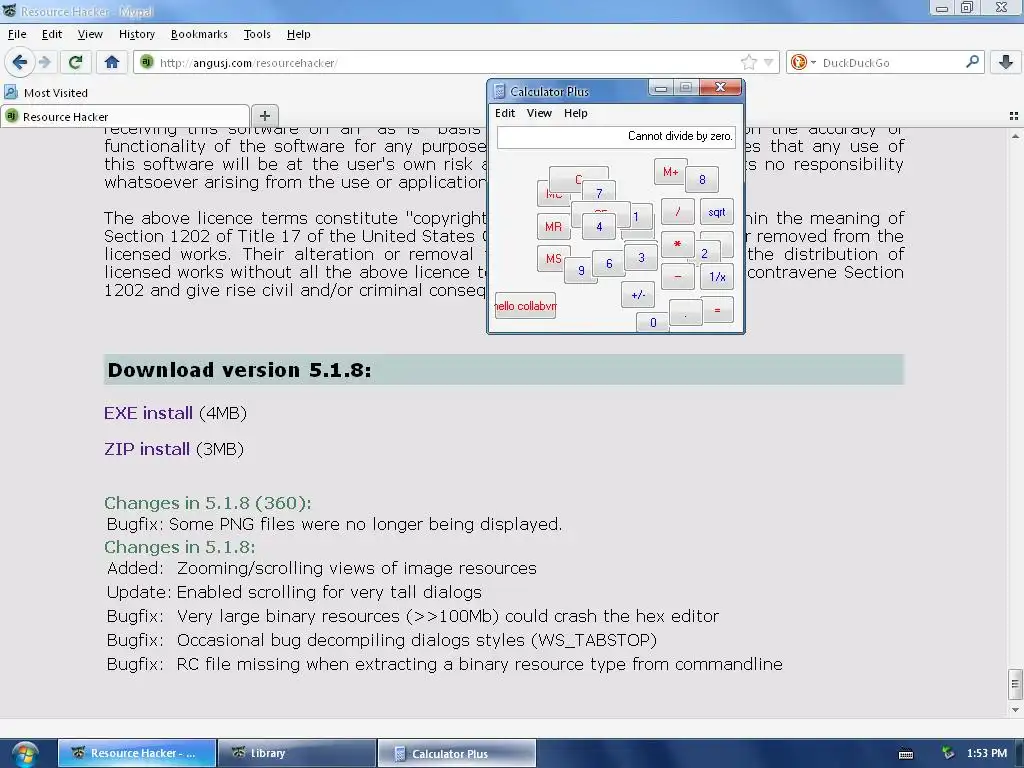Click the calculator +/- button
The width and height of the screenshot is (1024, 768).
[638, 295]
